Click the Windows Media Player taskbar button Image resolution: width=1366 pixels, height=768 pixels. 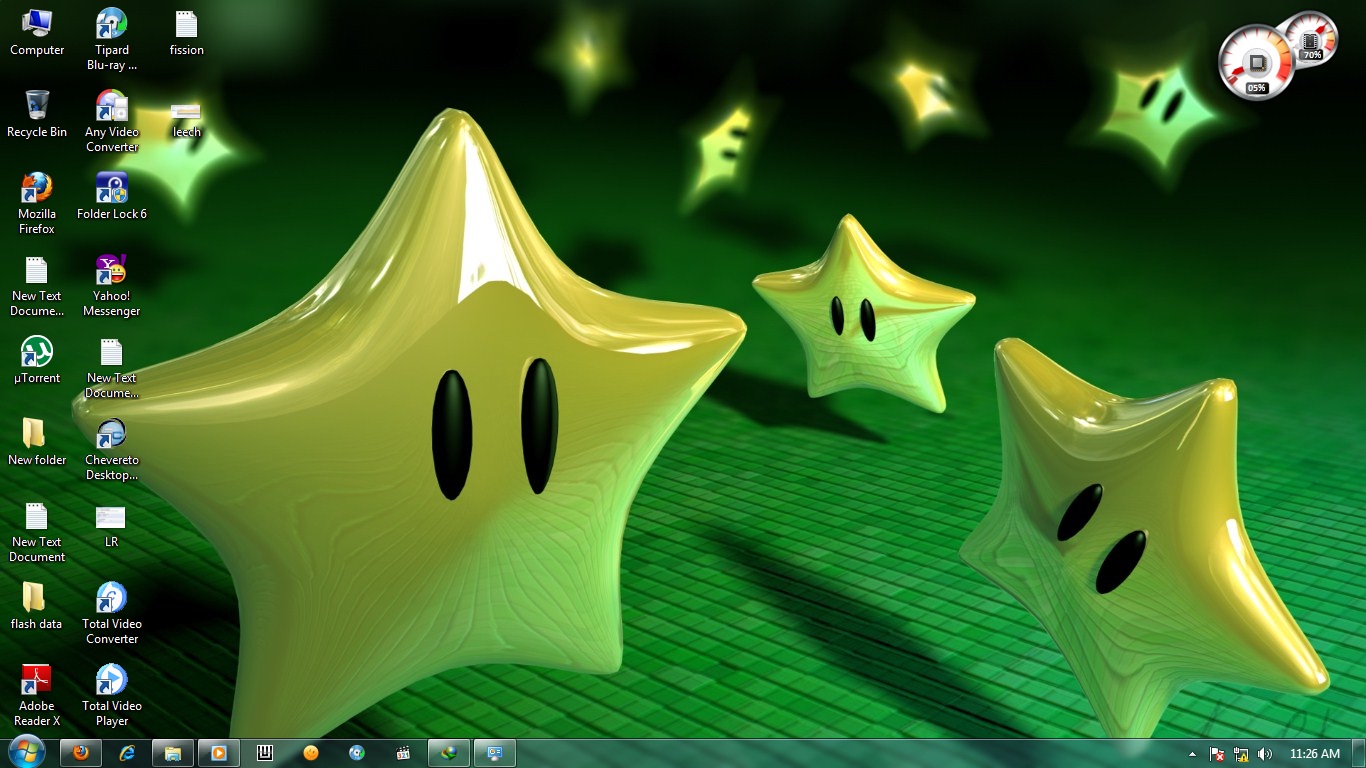point(219,753)
